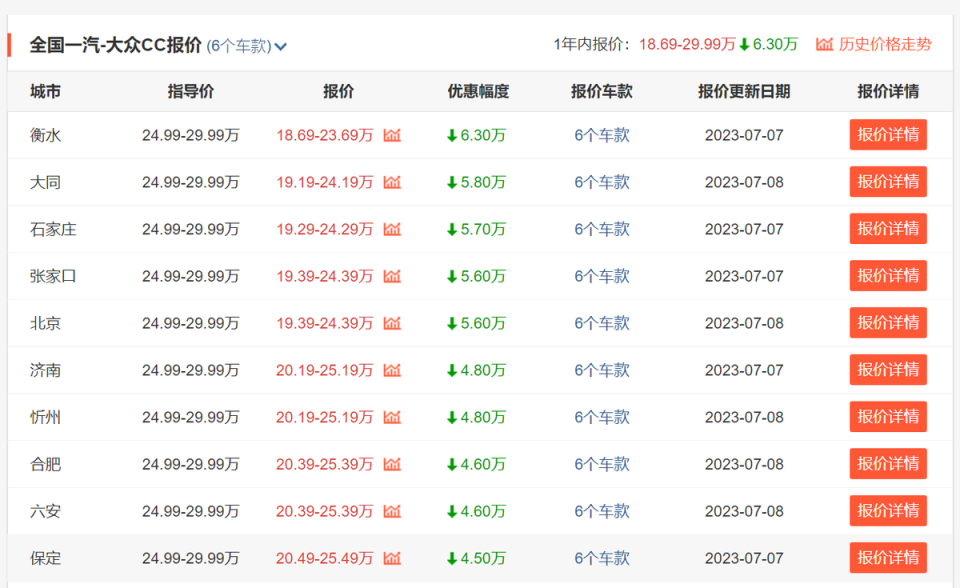Click city name 大同
The width and height of the screenshot is (960, 588).
tap(45, 183)
